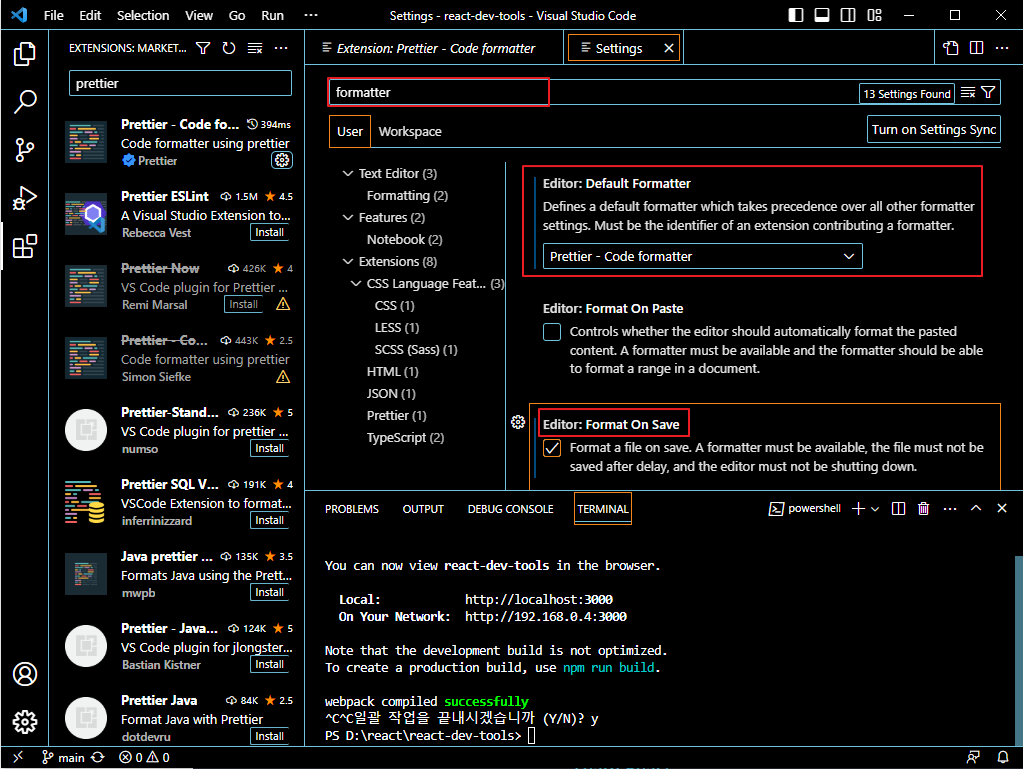Viewport: 1023px width, 769px height.
Task: Kill the terminal with trash icon
Action: tap(923, 509)
